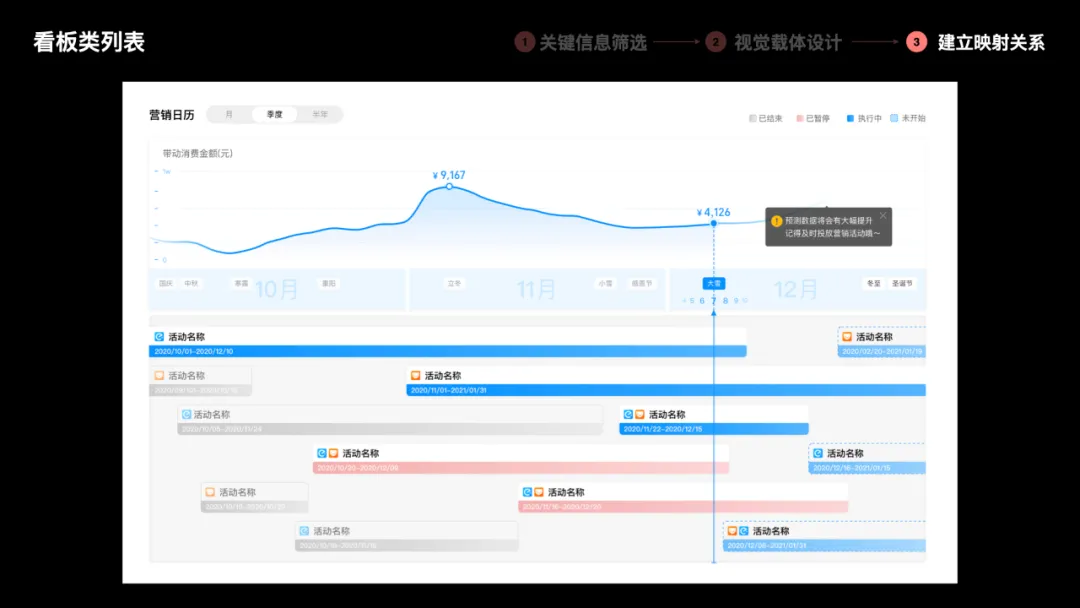Click blue channel icon on activity 2020/11/22-2020/12/15
Screen dimensions: 1080x608
click(x=628, y=415)
